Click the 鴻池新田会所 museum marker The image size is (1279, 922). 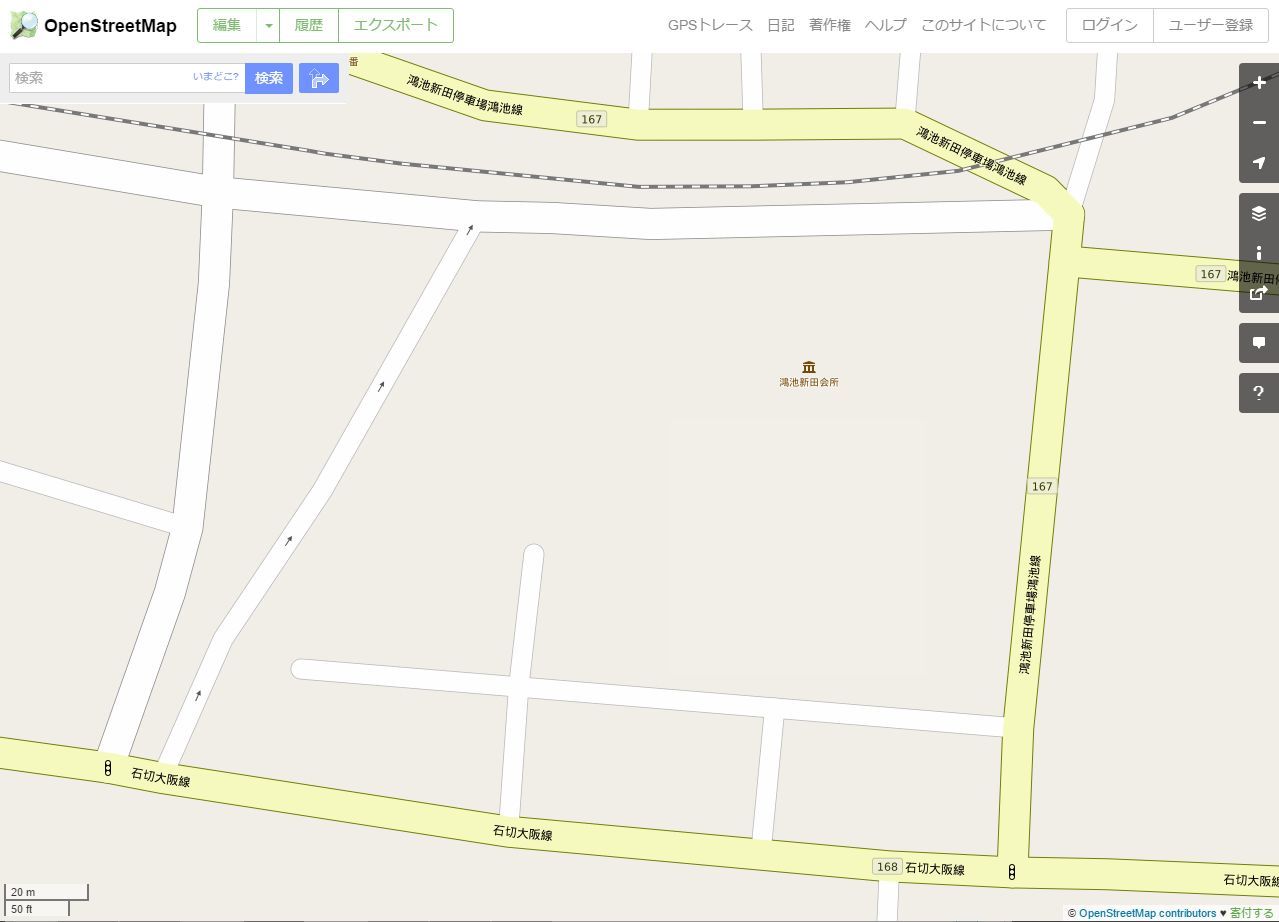(809, 367)
